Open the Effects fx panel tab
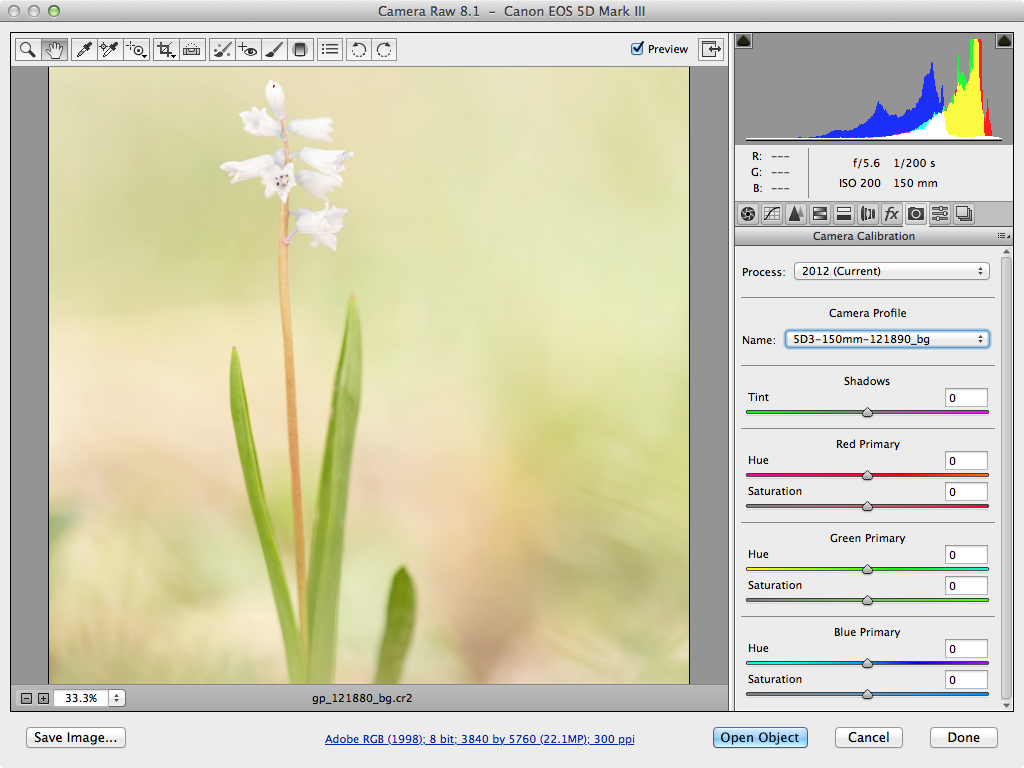The image size is (1024, 768). 891,214
